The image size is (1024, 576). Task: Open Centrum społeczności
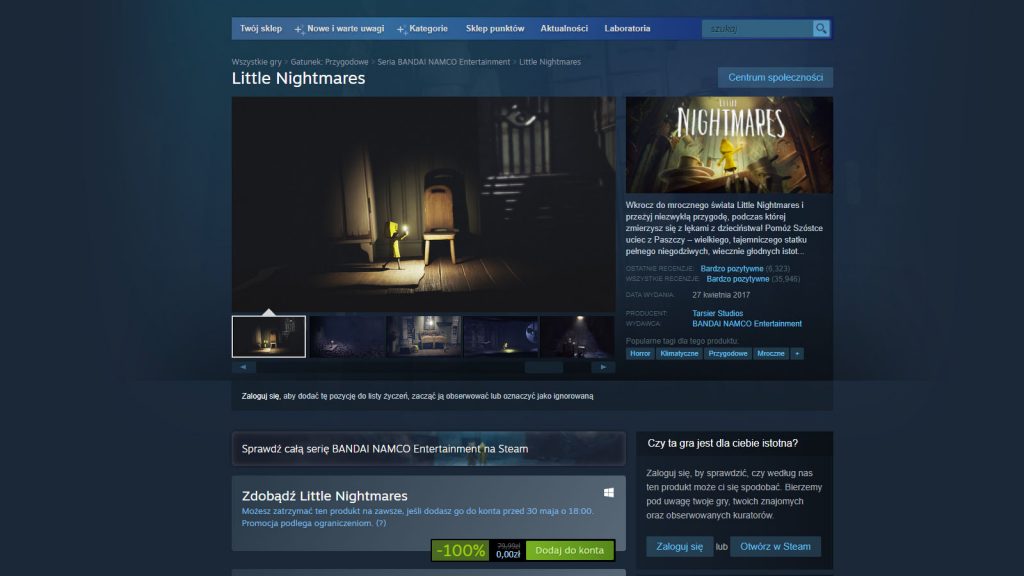(775, 77)
